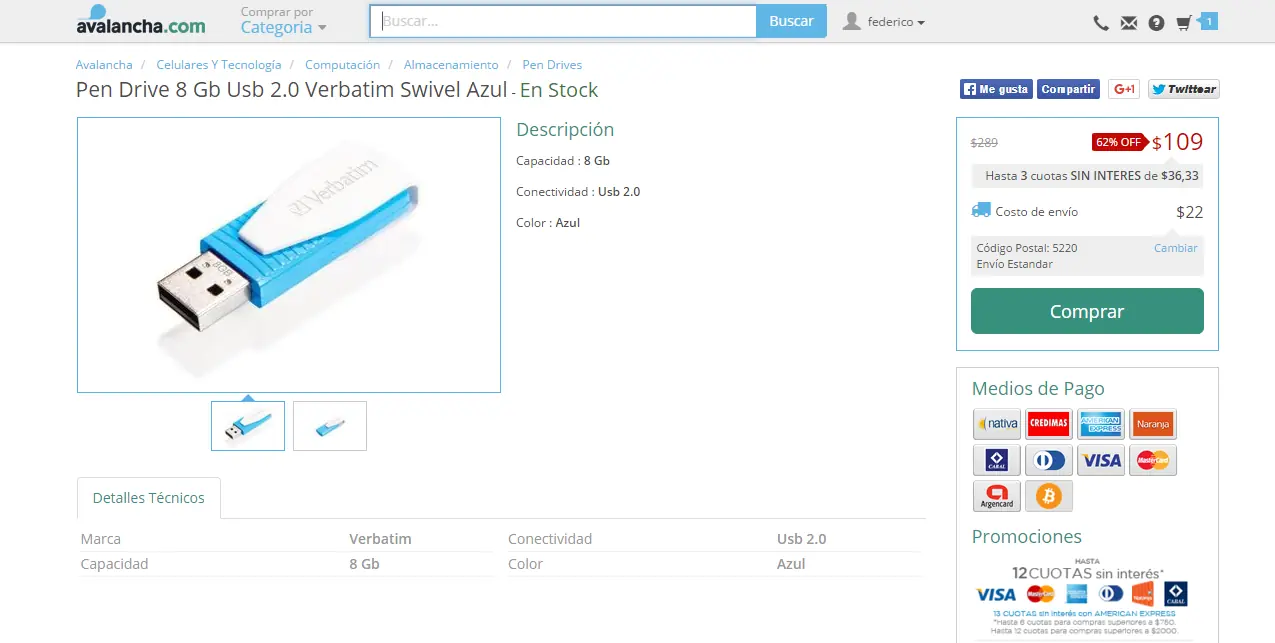The height and width of the screenshot is (643, 1275).
Task: Click the 62% OFF discount badge
Action: coord(1119,142)
